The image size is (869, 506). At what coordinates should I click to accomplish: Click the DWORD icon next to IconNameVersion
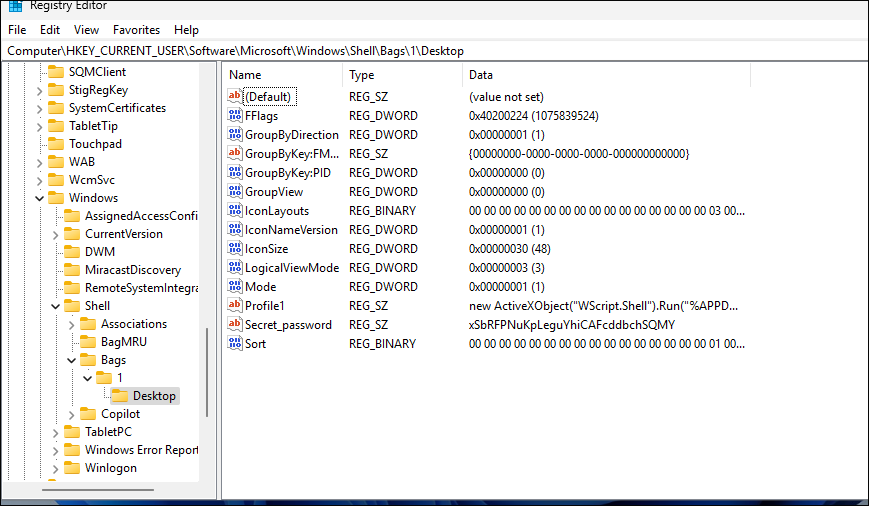pyautogui.click(x=234, y=229)
